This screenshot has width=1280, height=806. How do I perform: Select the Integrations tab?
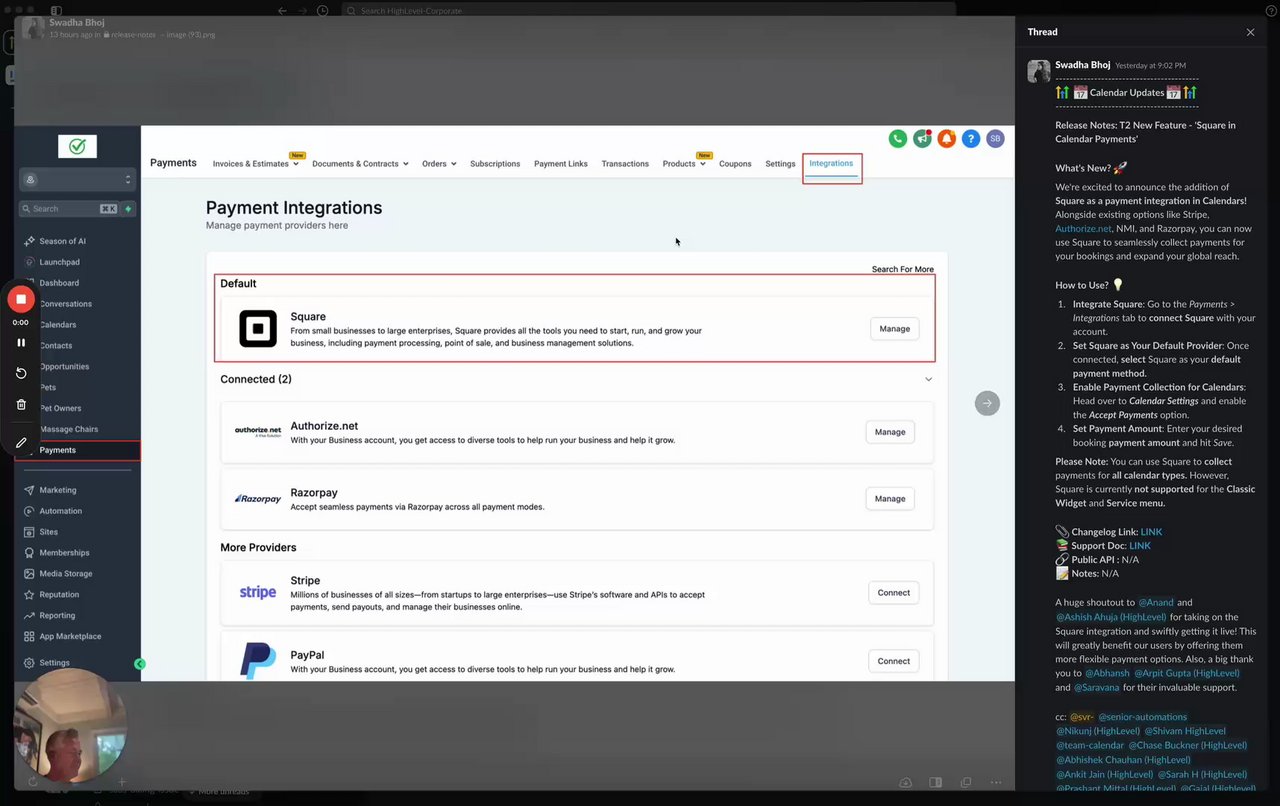pos(831,164)
